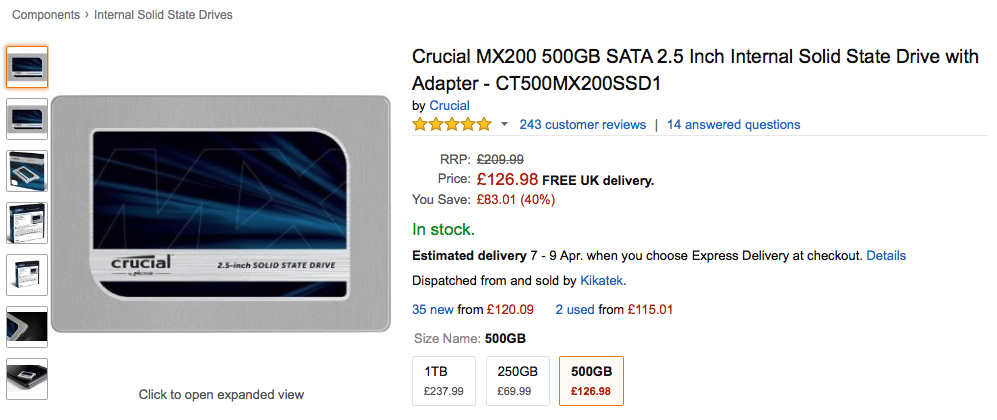The image size is (997, 420).
Task: View the third thumbnail in the image strip
Action: pyautogui.click(x=27, y=171)
